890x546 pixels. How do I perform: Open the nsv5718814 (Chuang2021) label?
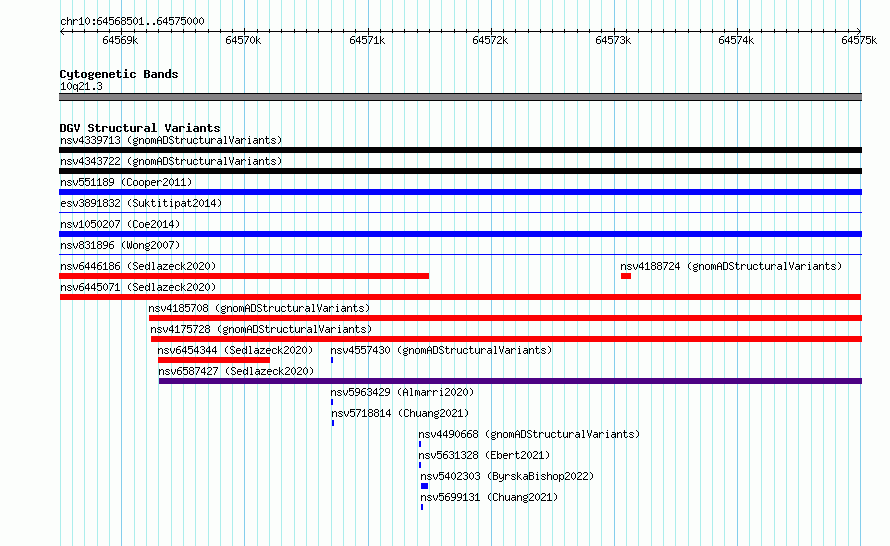click(400, 413)
